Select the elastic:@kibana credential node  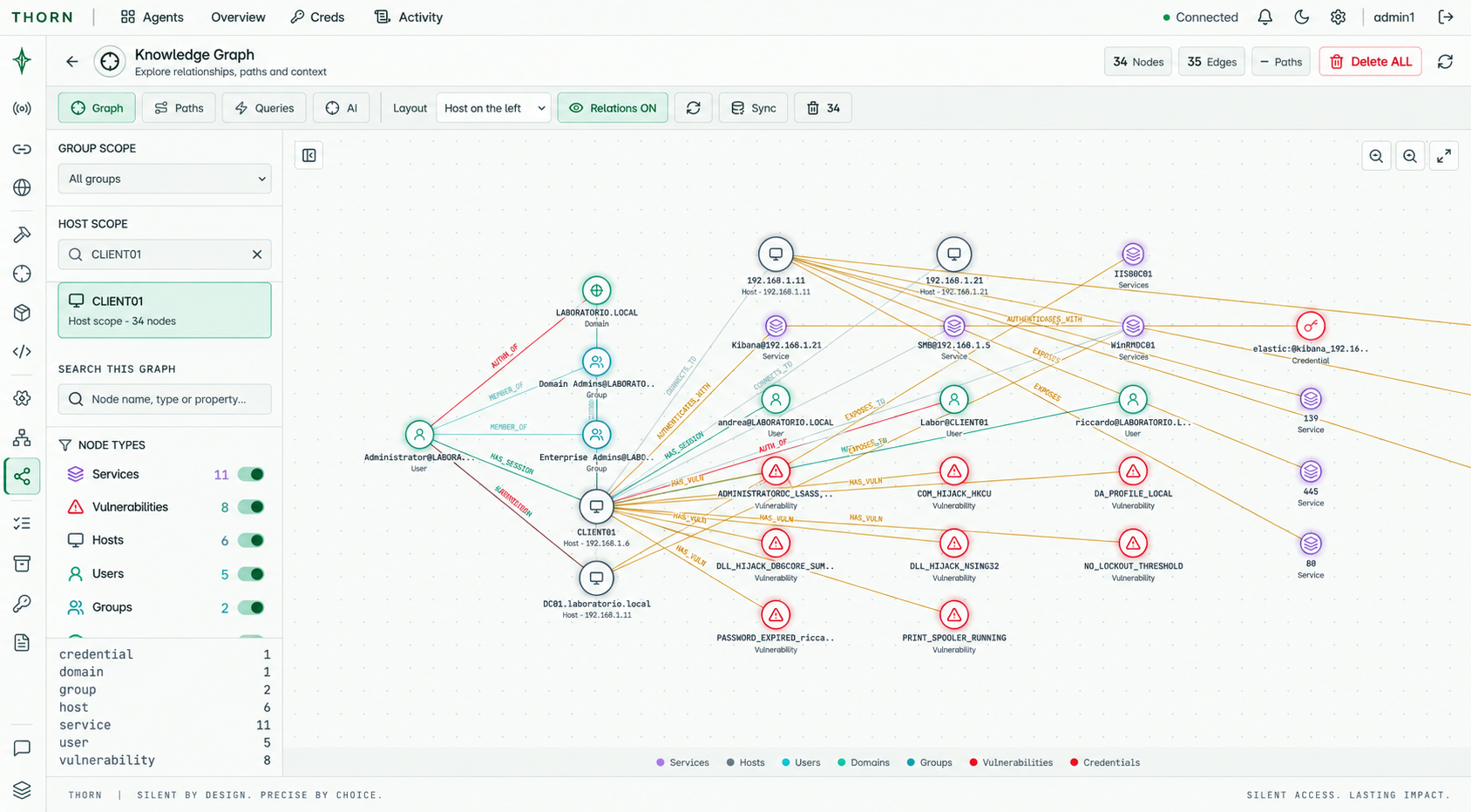(x=1311, y=326)
